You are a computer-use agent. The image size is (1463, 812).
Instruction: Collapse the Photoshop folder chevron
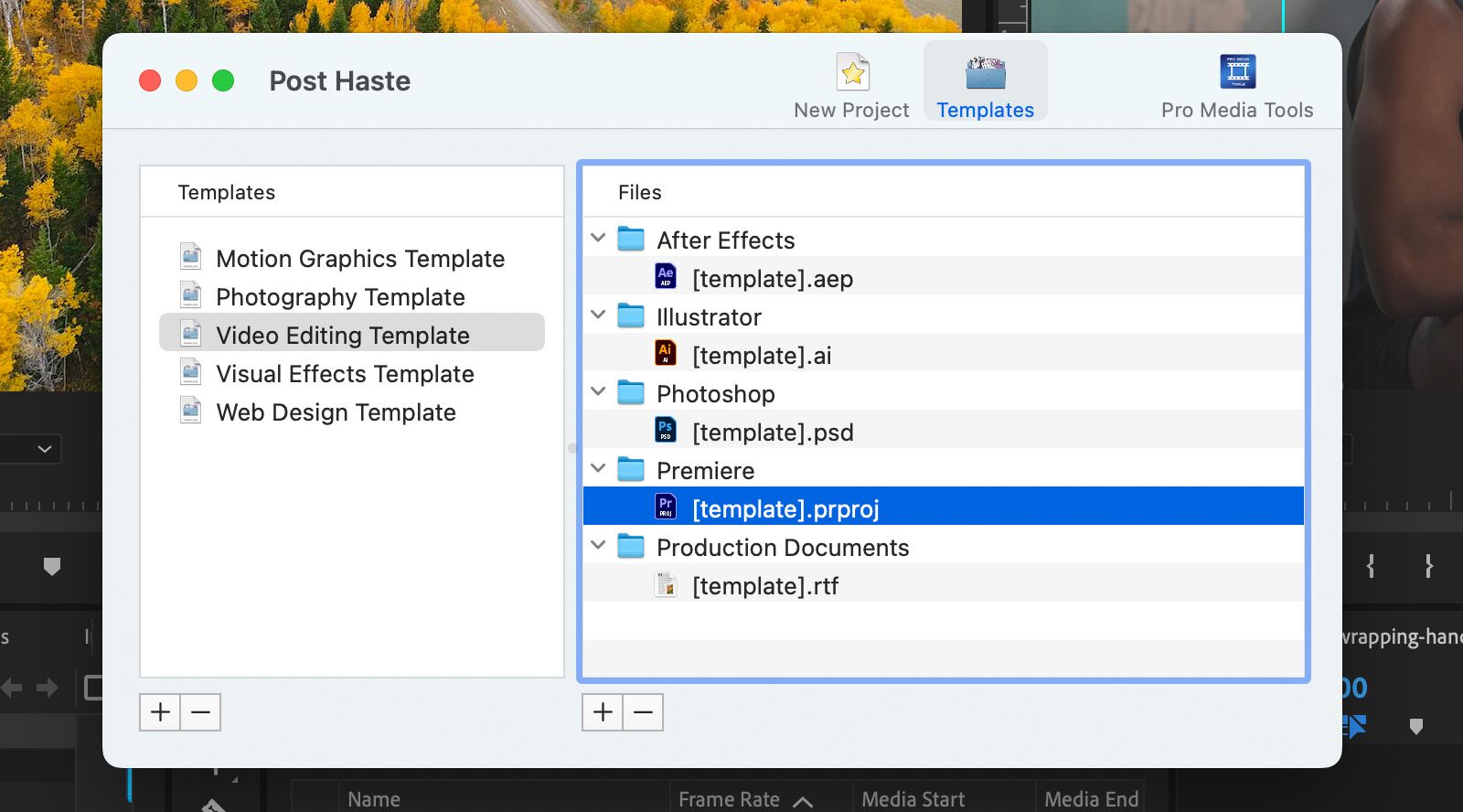point(598,392)
